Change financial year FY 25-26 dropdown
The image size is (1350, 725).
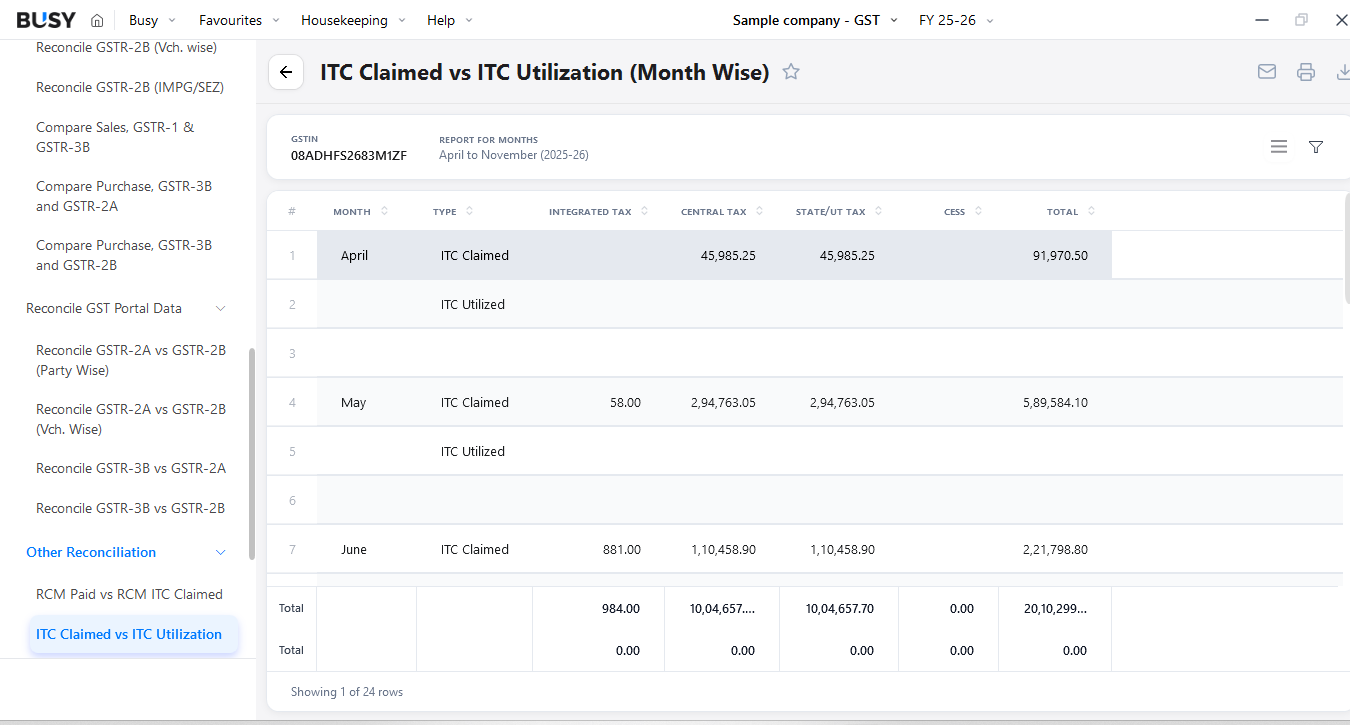point(956,20)
